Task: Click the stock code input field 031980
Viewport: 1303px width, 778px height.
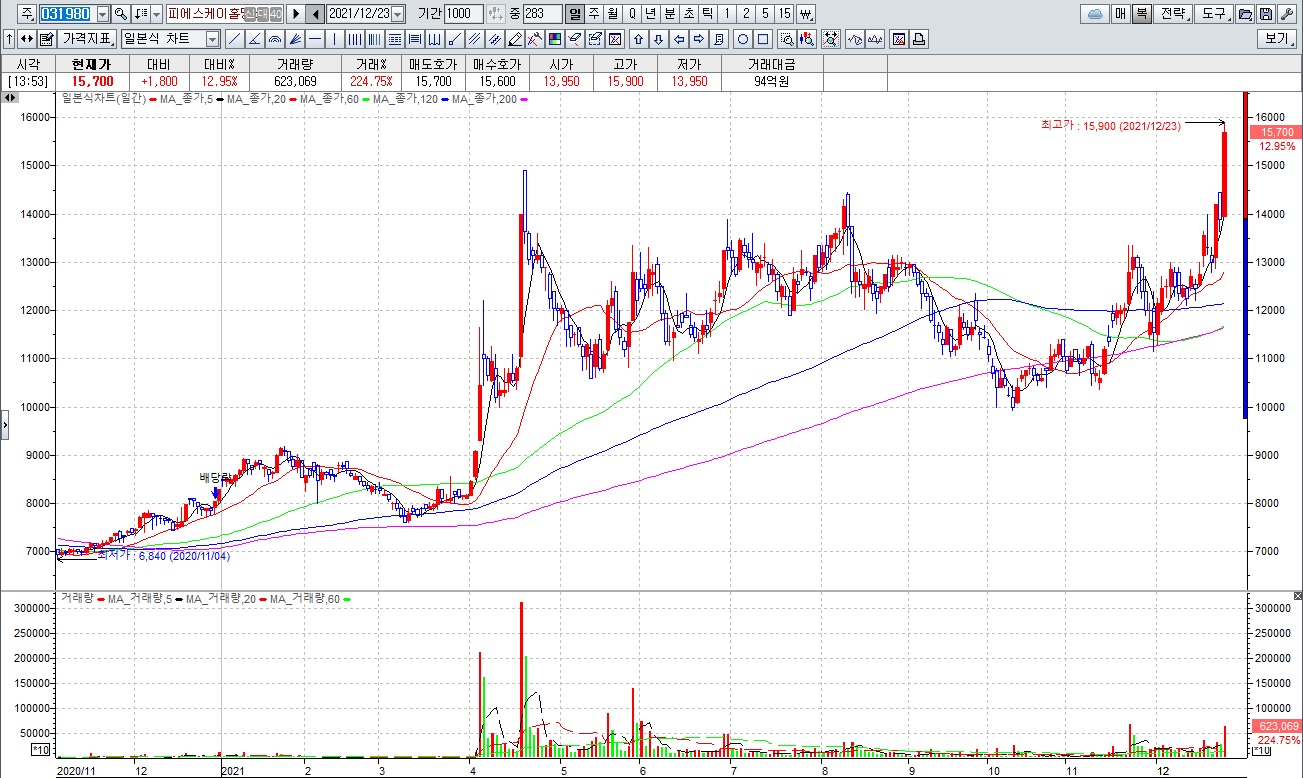Action: [67, 14]
